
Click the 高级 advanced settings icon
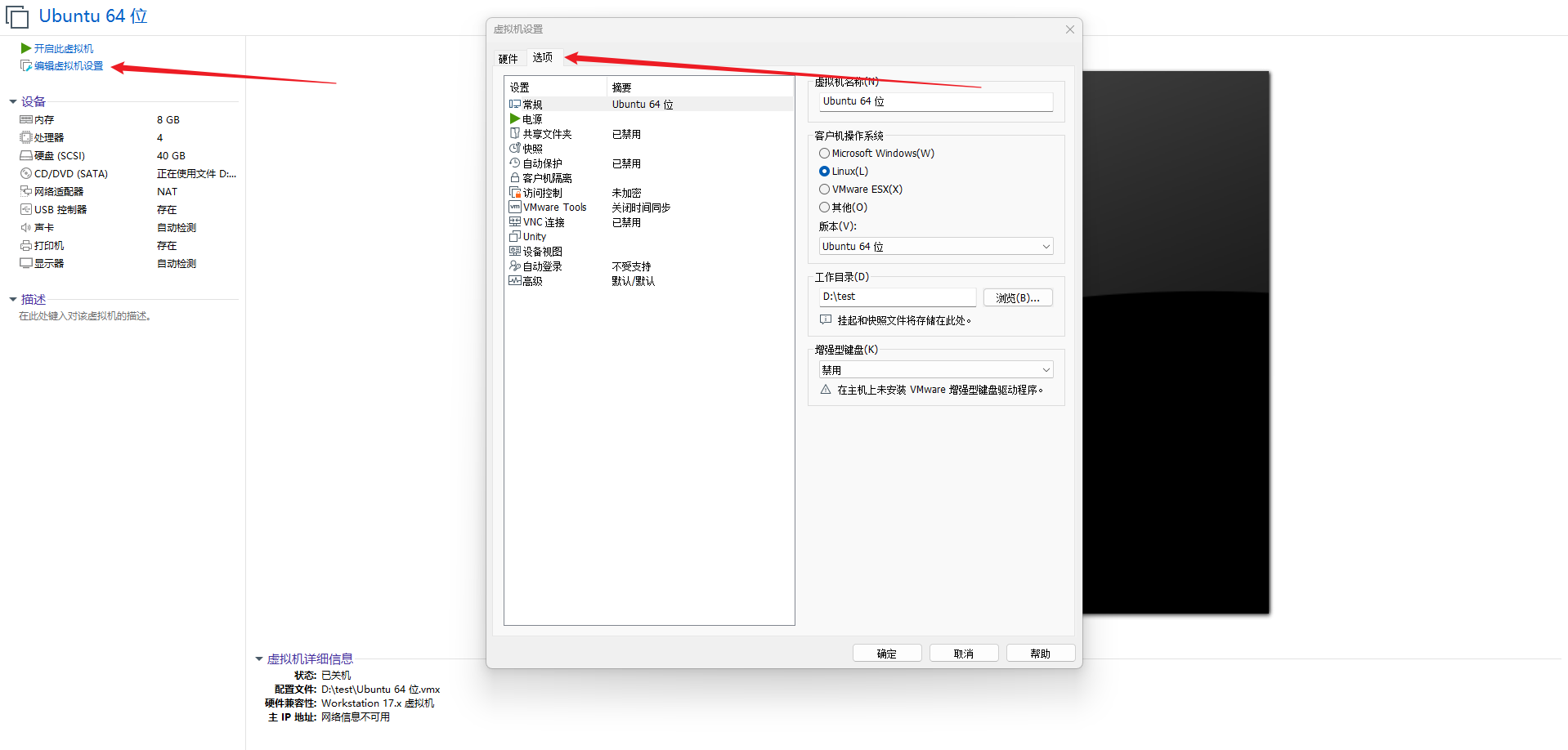point(515,280)
